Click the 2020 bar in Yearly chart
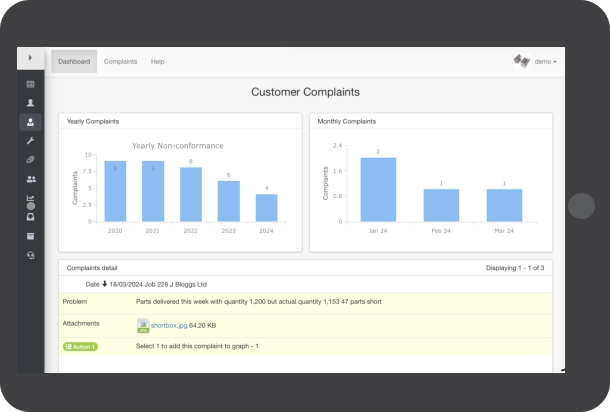Screen dimensions: 610x412 115,191
